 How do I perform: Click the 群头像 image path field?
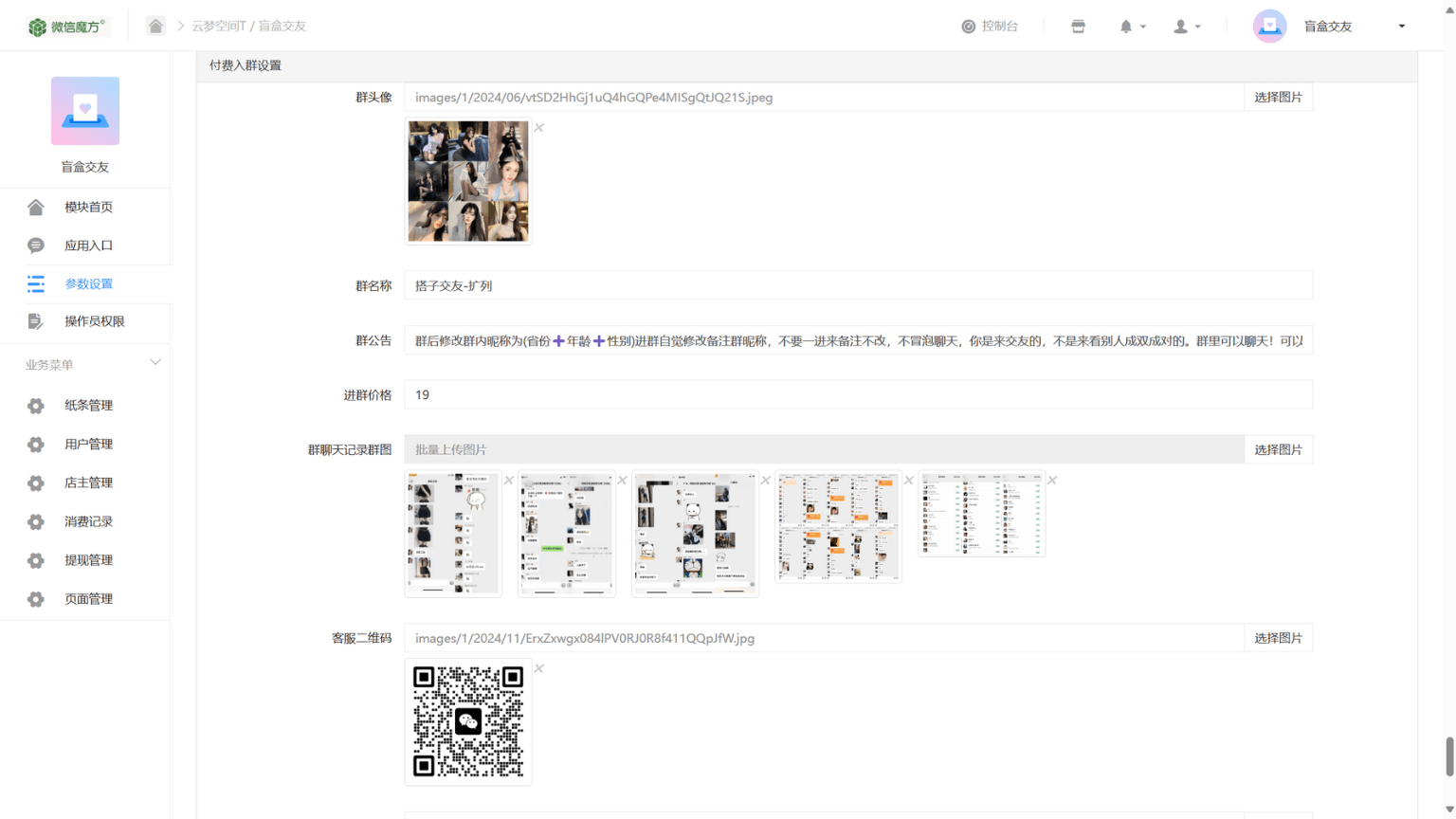(x=824, y=98)
